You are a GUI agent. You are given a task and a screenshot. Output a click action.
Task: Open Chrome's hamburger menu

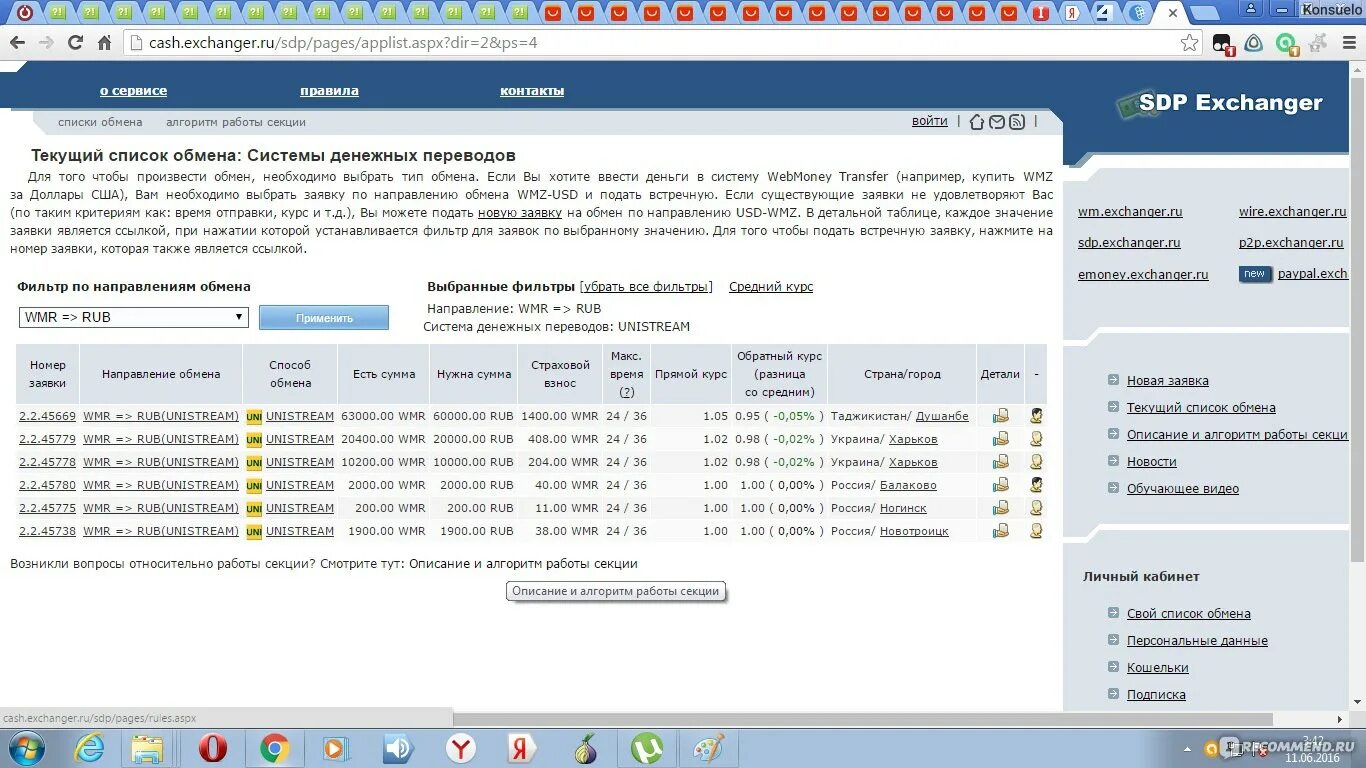(x=1349, y=43)
